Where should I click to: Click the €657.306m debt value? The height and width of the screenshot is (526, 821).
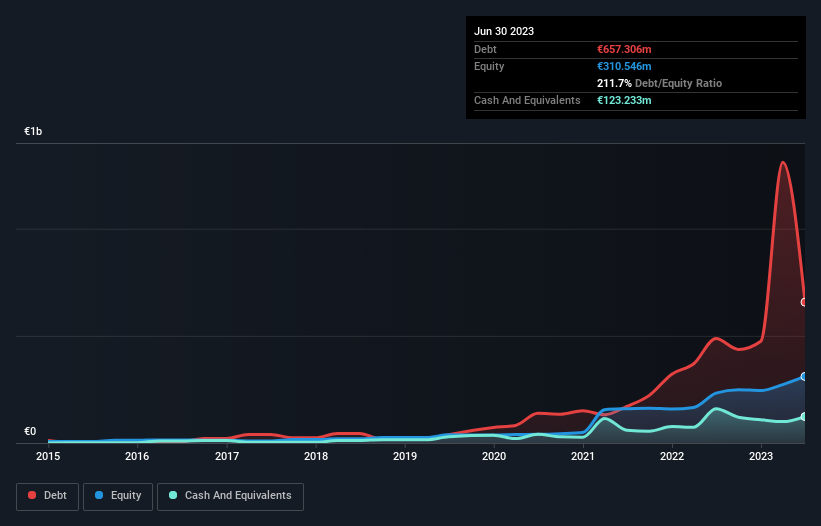[624, 49]
